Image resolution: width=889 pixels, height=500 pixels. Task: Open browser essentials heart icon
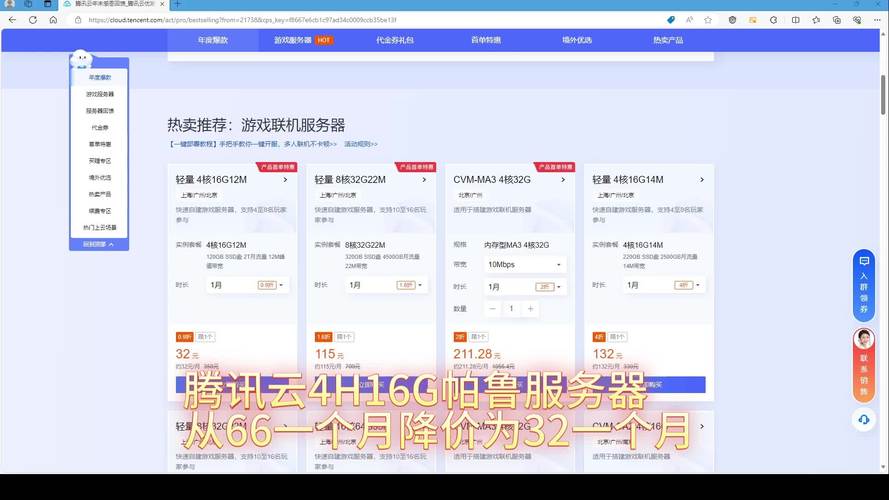pos(857,20)
